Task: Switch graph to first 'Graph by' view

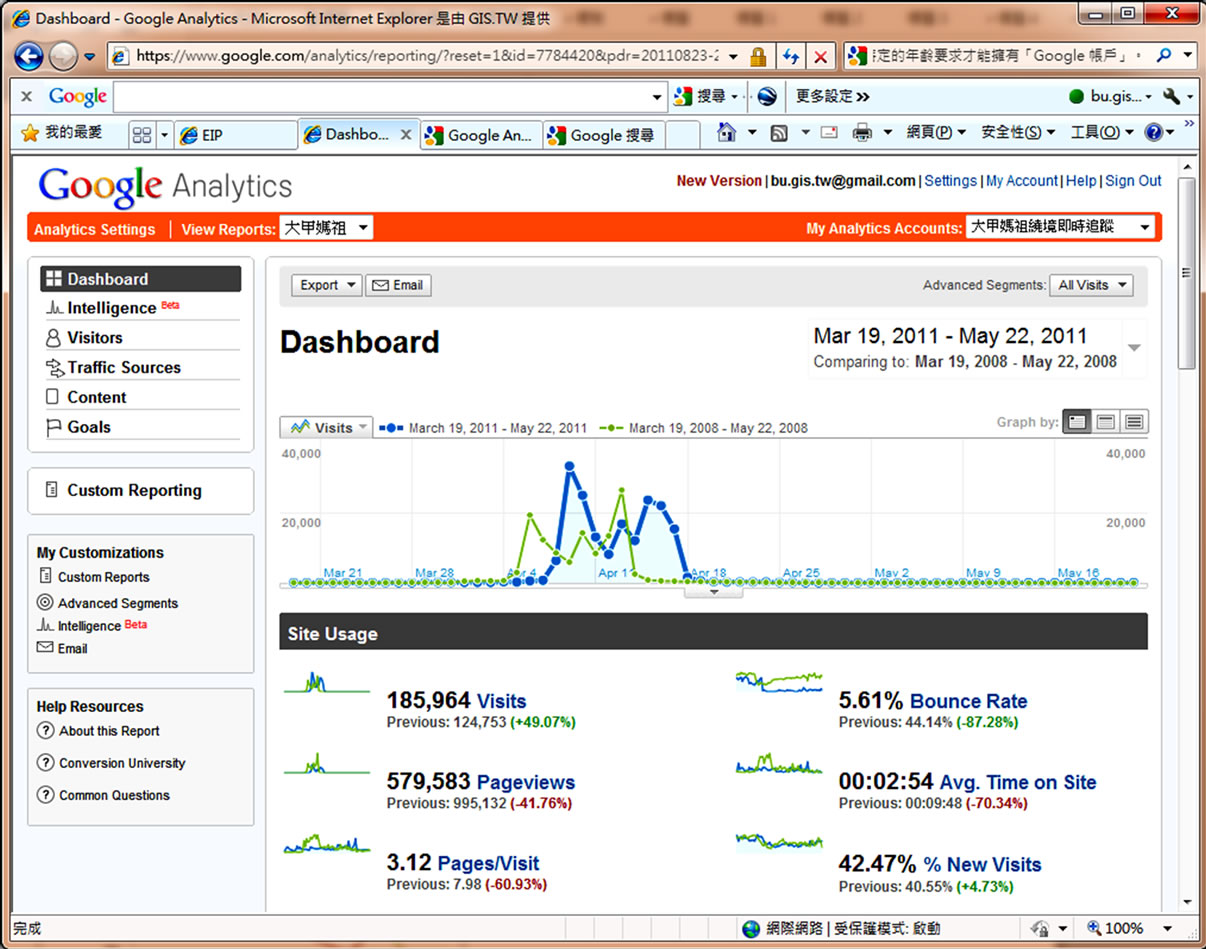Action: click(1077, 422)
